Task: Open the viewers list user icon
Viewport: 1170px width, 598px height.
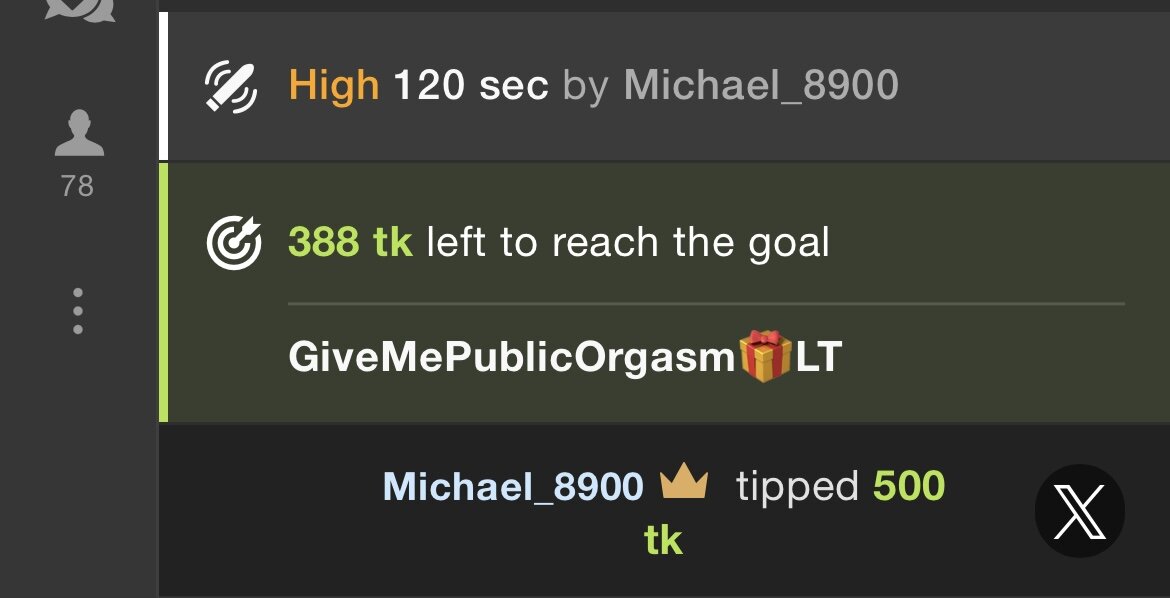Action: point(78,133)
